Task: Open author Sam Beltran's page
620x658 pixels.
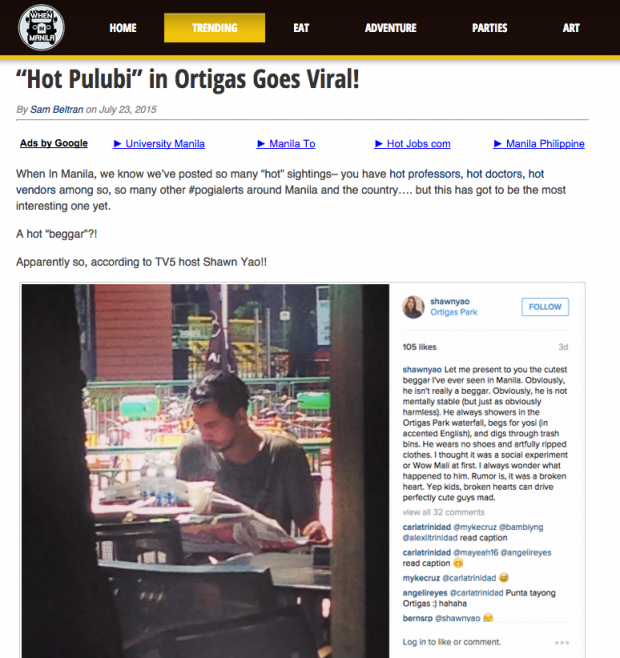Action: coord(57,110)
